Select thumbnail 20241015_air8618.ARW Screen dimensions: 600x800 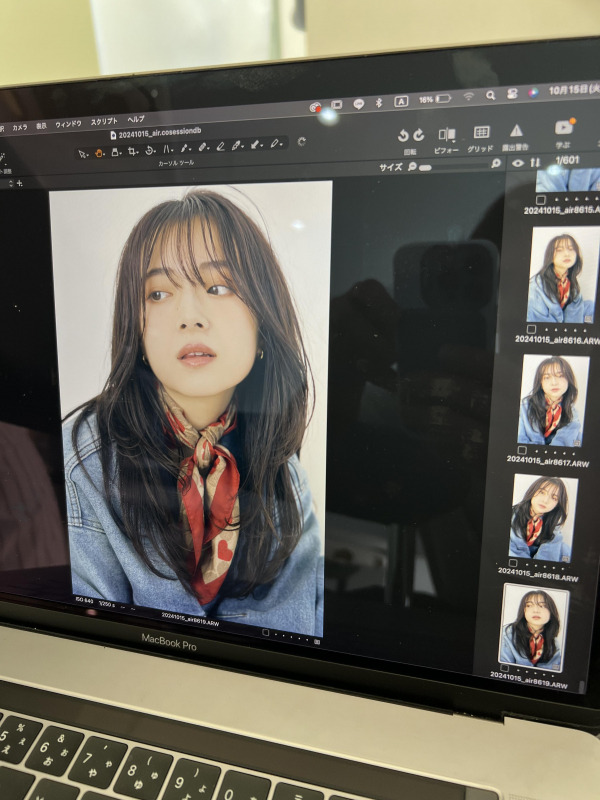coord(543,518)
